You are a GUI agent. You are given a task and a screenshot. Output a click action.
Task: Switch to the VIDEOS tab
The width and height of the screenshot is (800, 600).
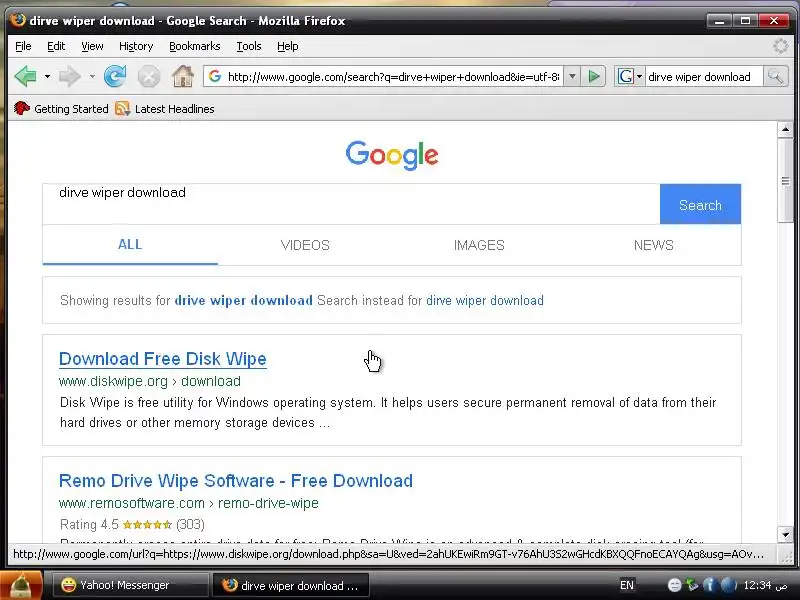pyautogui.click(x=305, y=245)
